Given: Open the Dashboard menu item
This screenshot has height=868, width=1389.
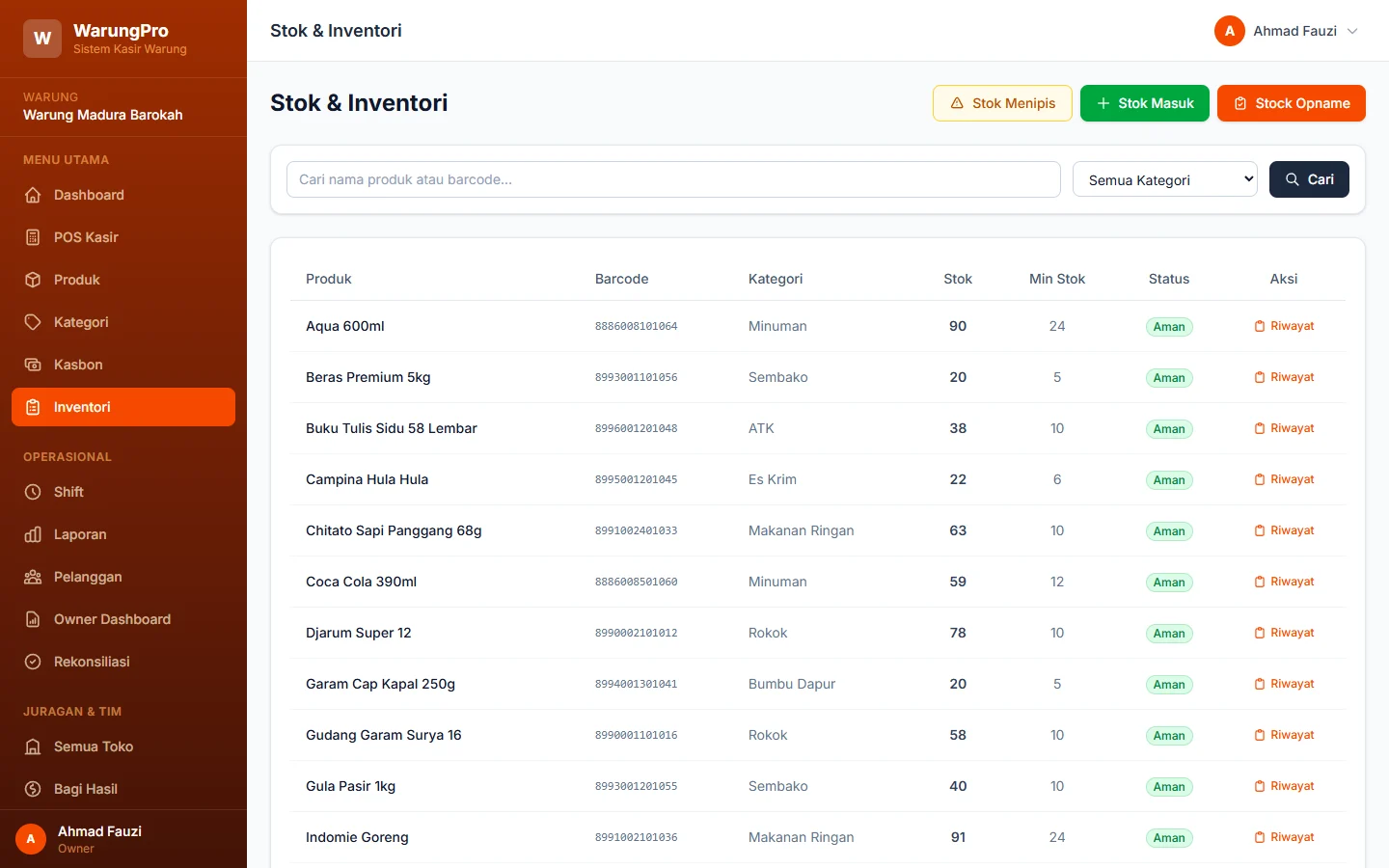Looking at the screenshot, I should click(x=123, y=195).
